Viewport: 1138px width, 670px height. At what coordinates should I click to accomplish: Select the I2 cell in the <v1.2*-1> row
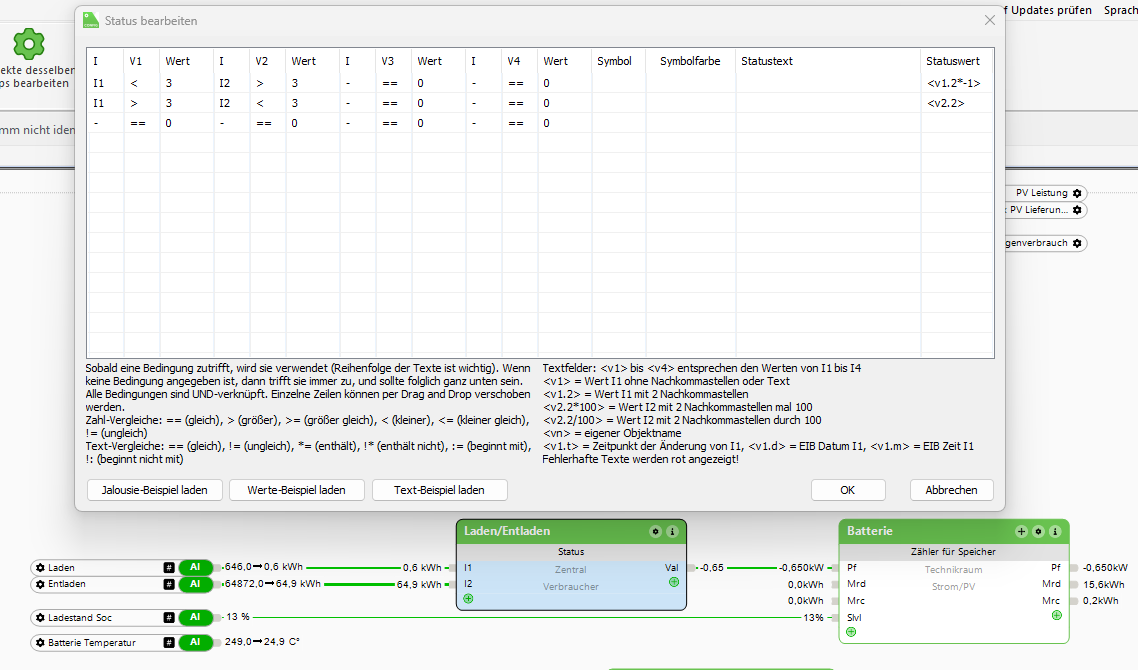pyautogui.click(x=232, y=83)
